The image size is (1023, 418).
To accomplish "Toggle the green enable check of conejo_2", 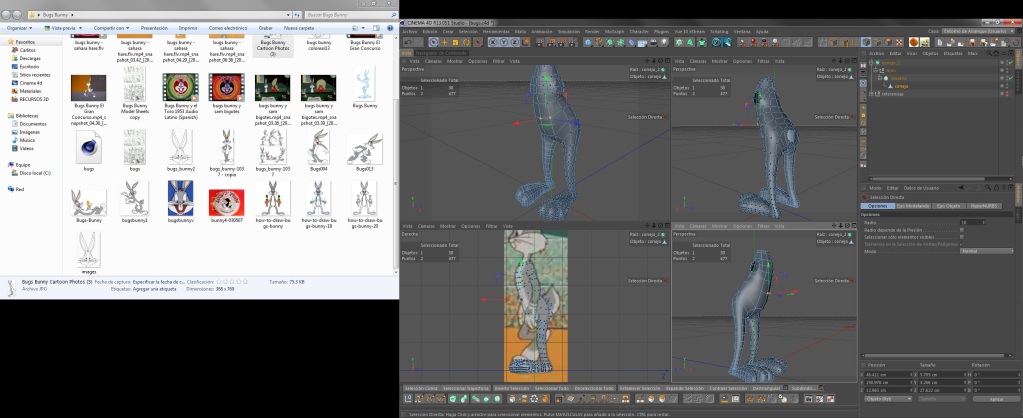I will pyautogui.click(x=1011, y=63).
